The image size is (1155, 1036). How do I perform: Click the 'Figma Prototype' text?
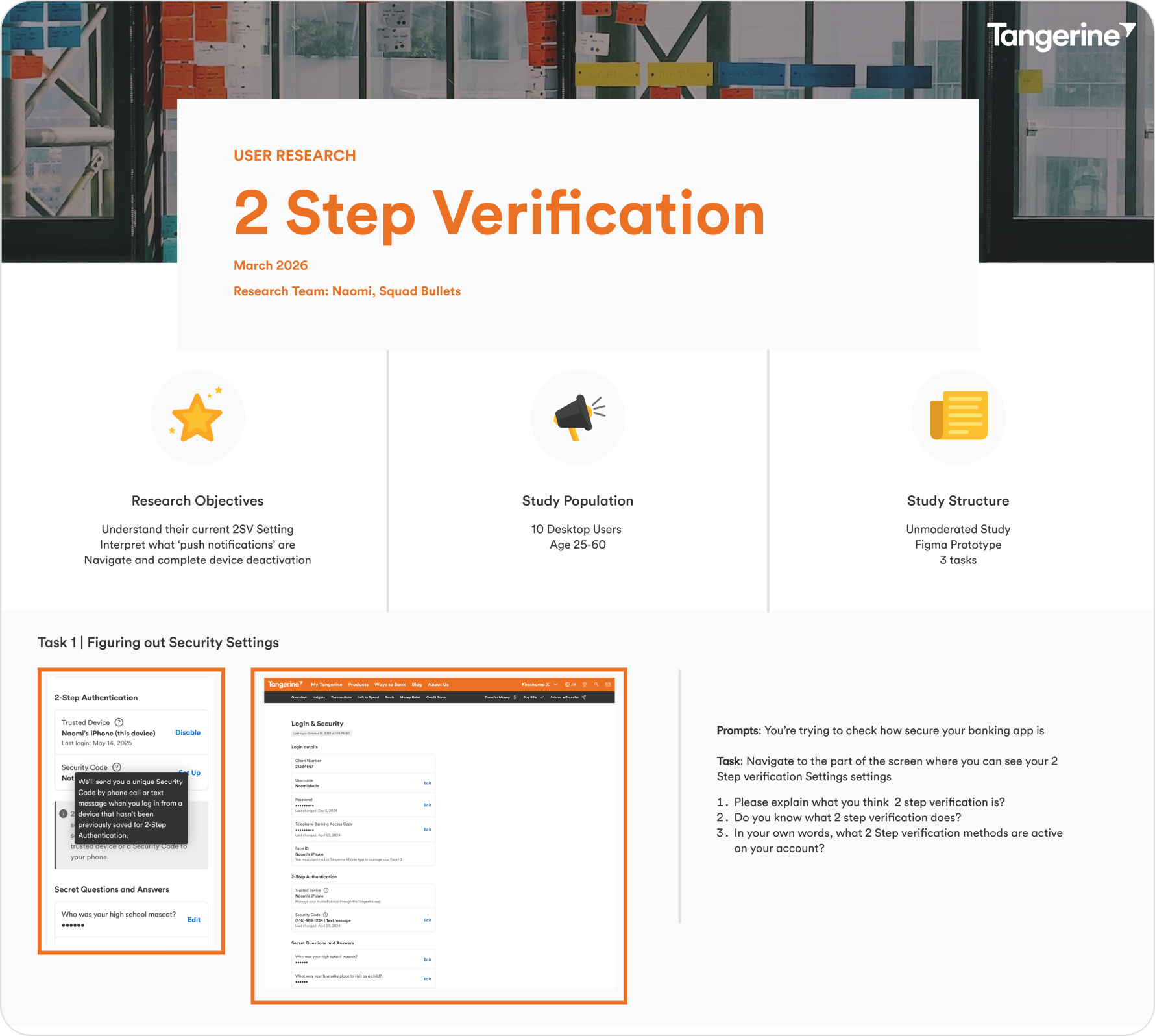[x=958, y=545]
